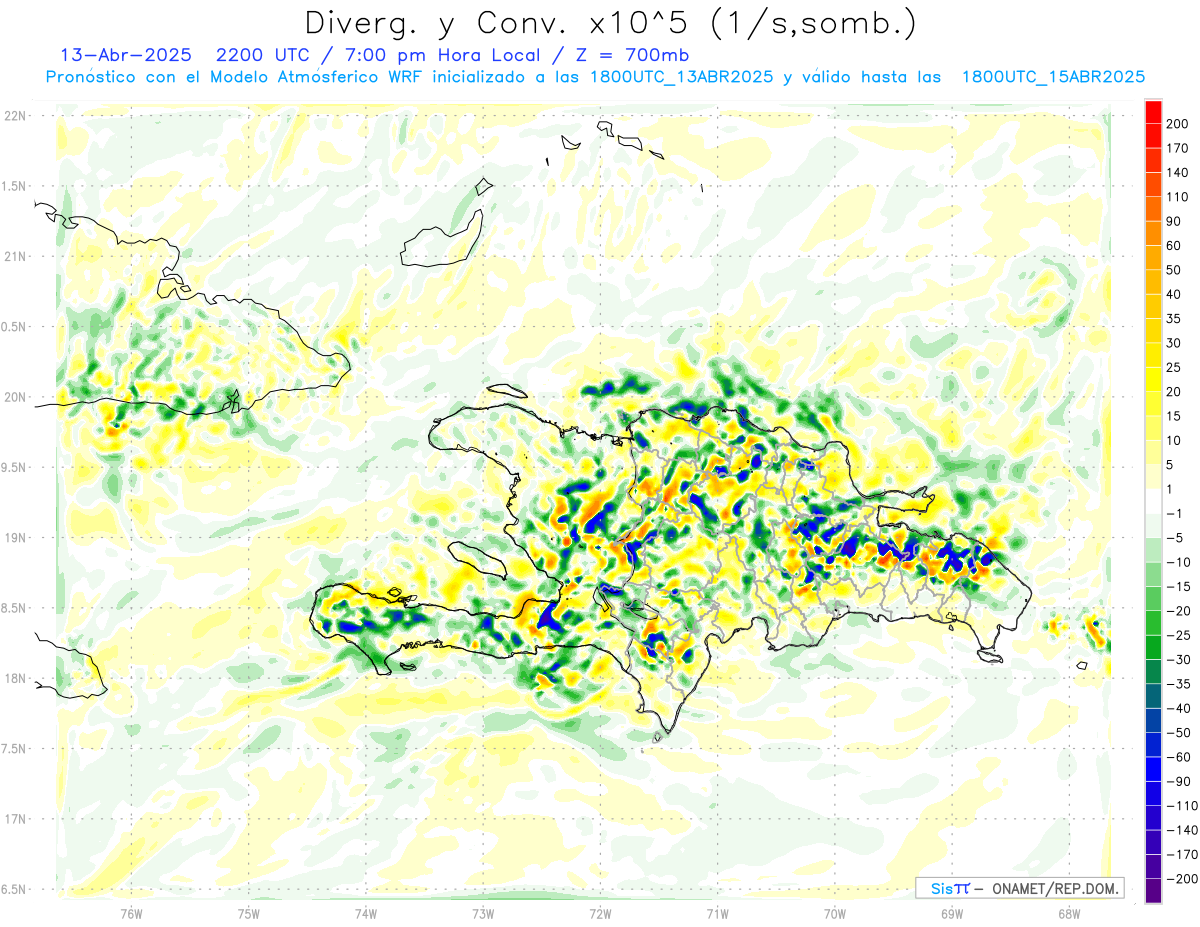Click the '72W' longitude label
1200x927 pixels.
[x=600, y=913]
